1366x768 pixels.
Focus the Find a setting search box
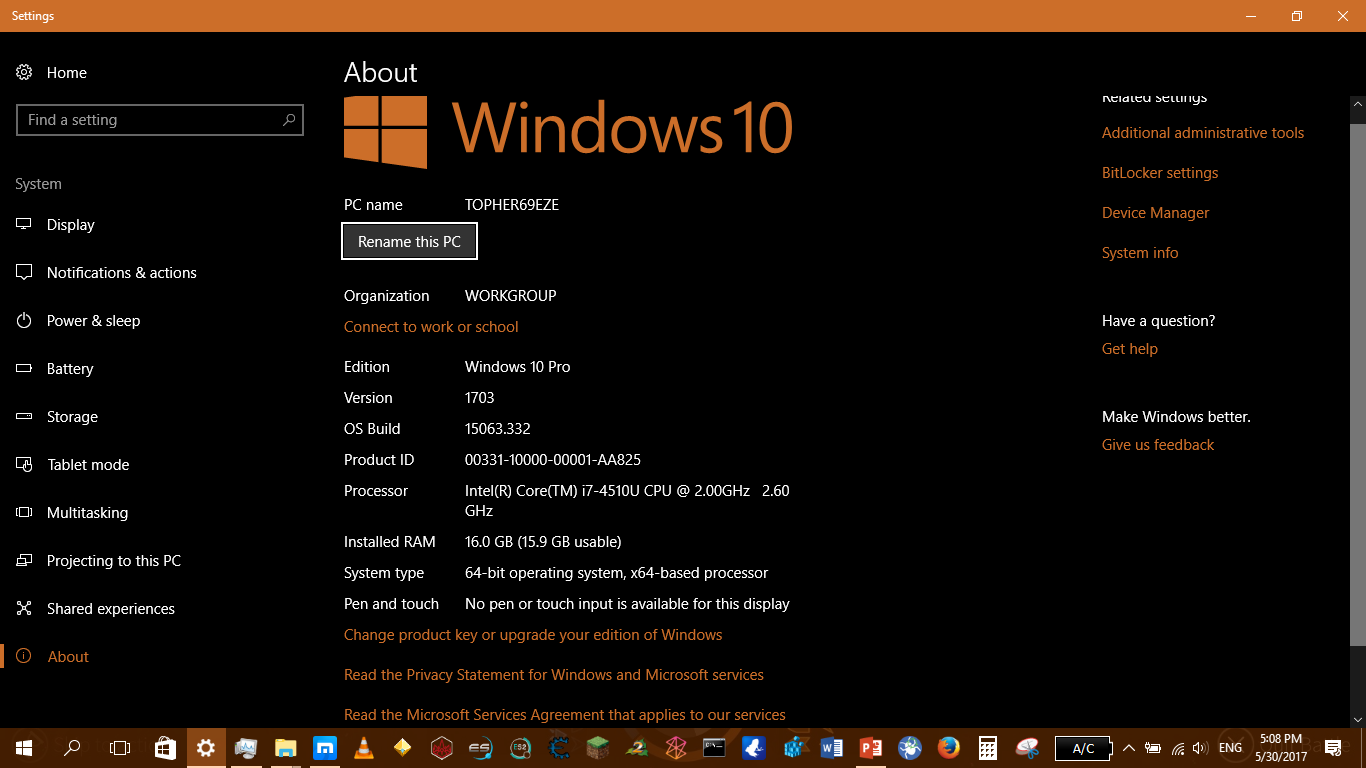pos(160,120)
